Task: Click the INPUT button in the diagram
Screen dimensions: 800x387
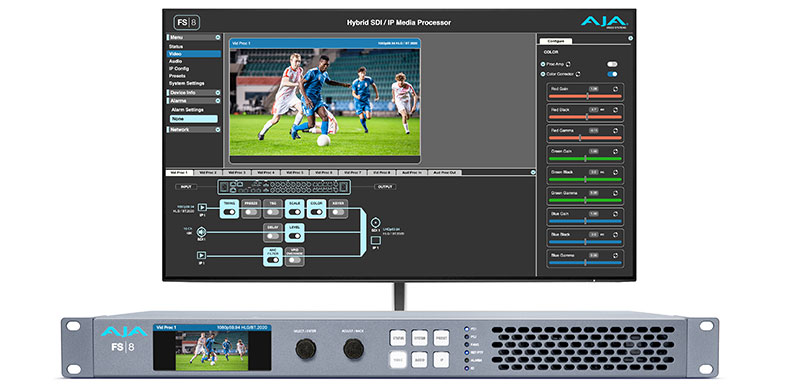Action: click(186, 187)
